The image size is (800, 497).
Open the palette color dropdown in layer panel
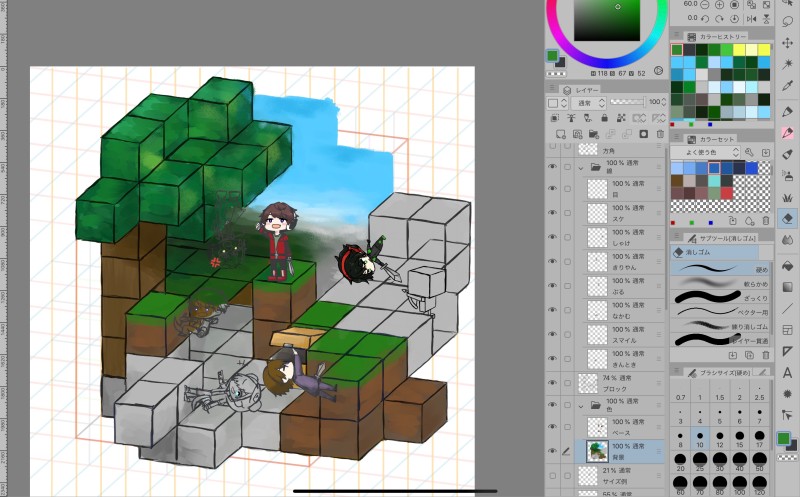[x=557, y=103]
